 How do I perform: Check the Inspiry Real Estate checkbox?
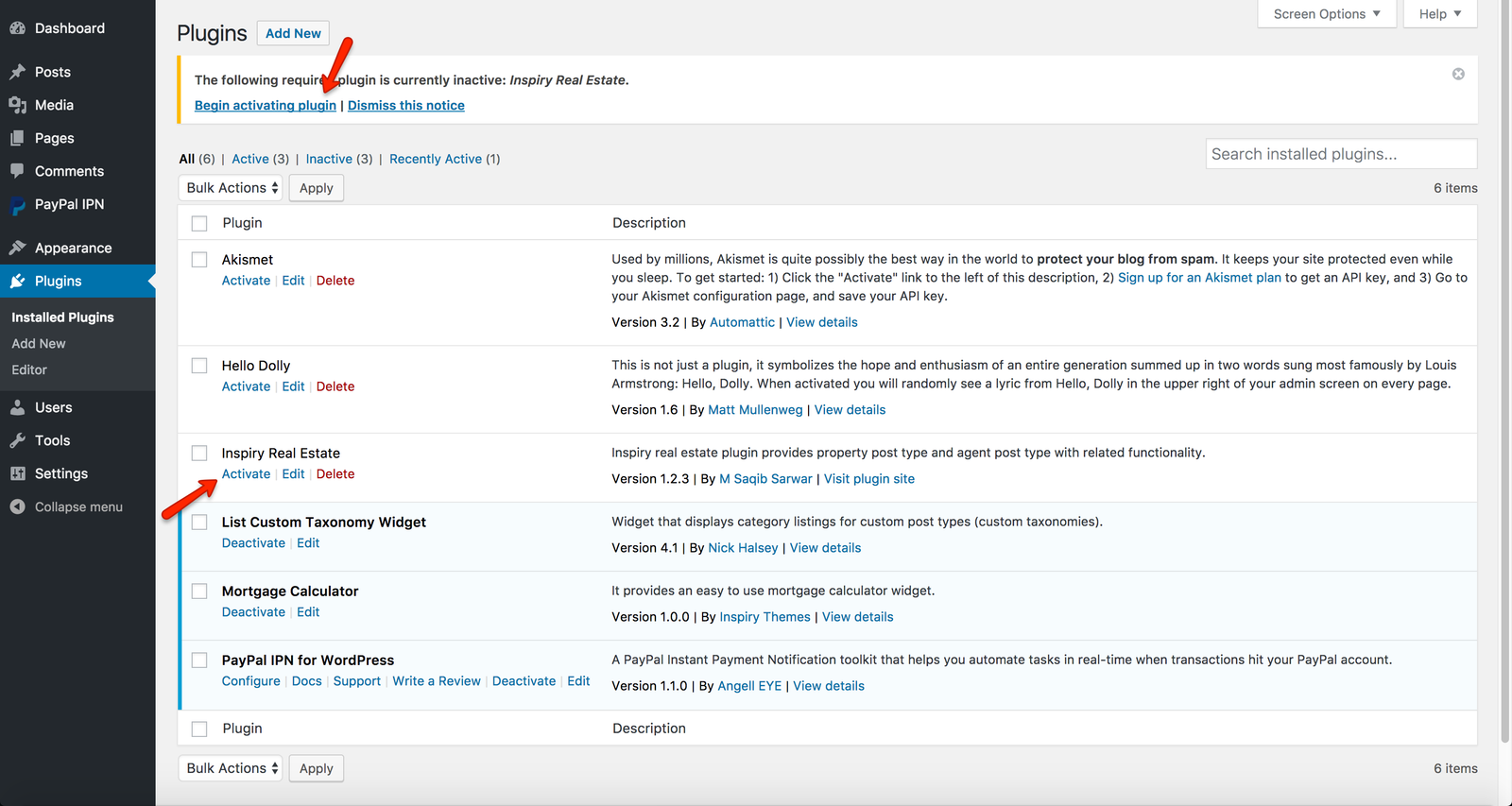click(x=199, y=454)
